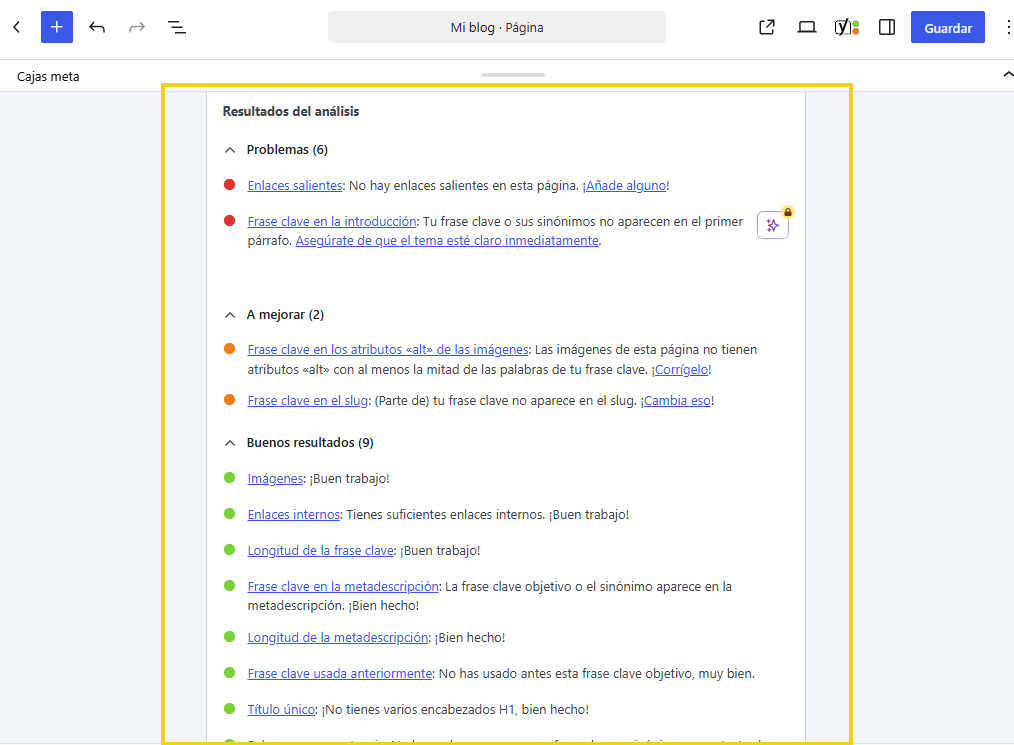Follow the ¡Corrígelo! link
The image size is (1014, 745).
point(681,370)
